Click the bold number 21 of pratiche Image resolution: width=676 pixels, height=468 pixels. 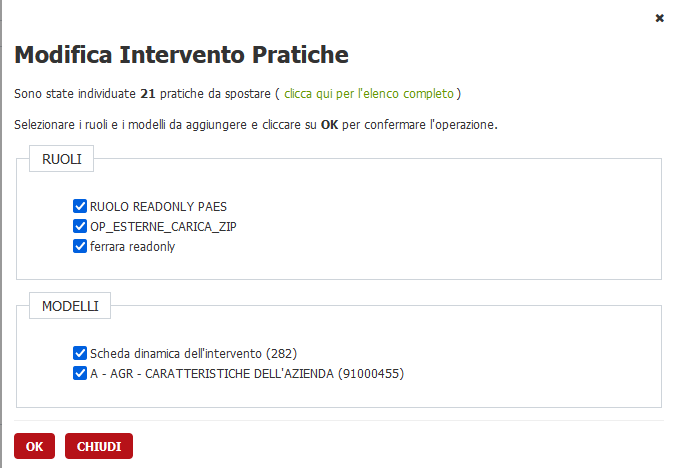[146, 94]
